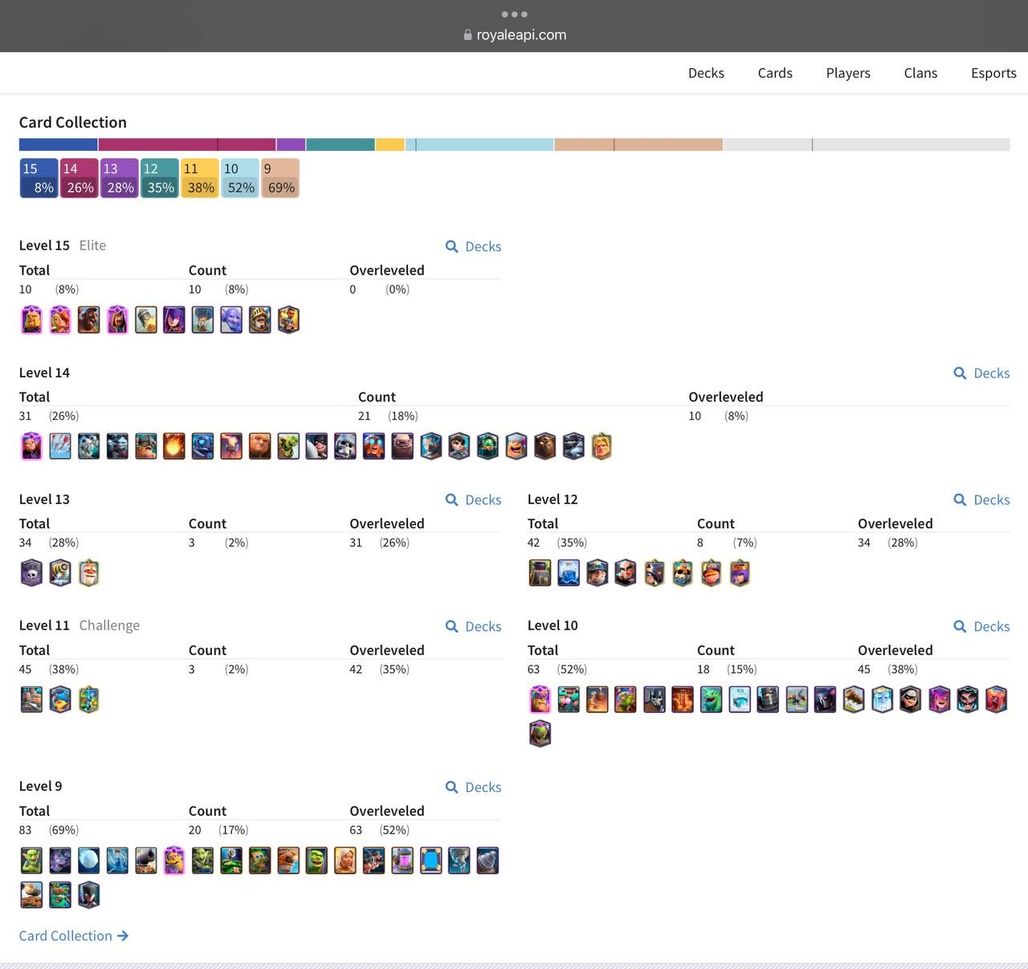
Task: Follow the Card Collection arrow link at the bottom
Action: coord(73,936)
